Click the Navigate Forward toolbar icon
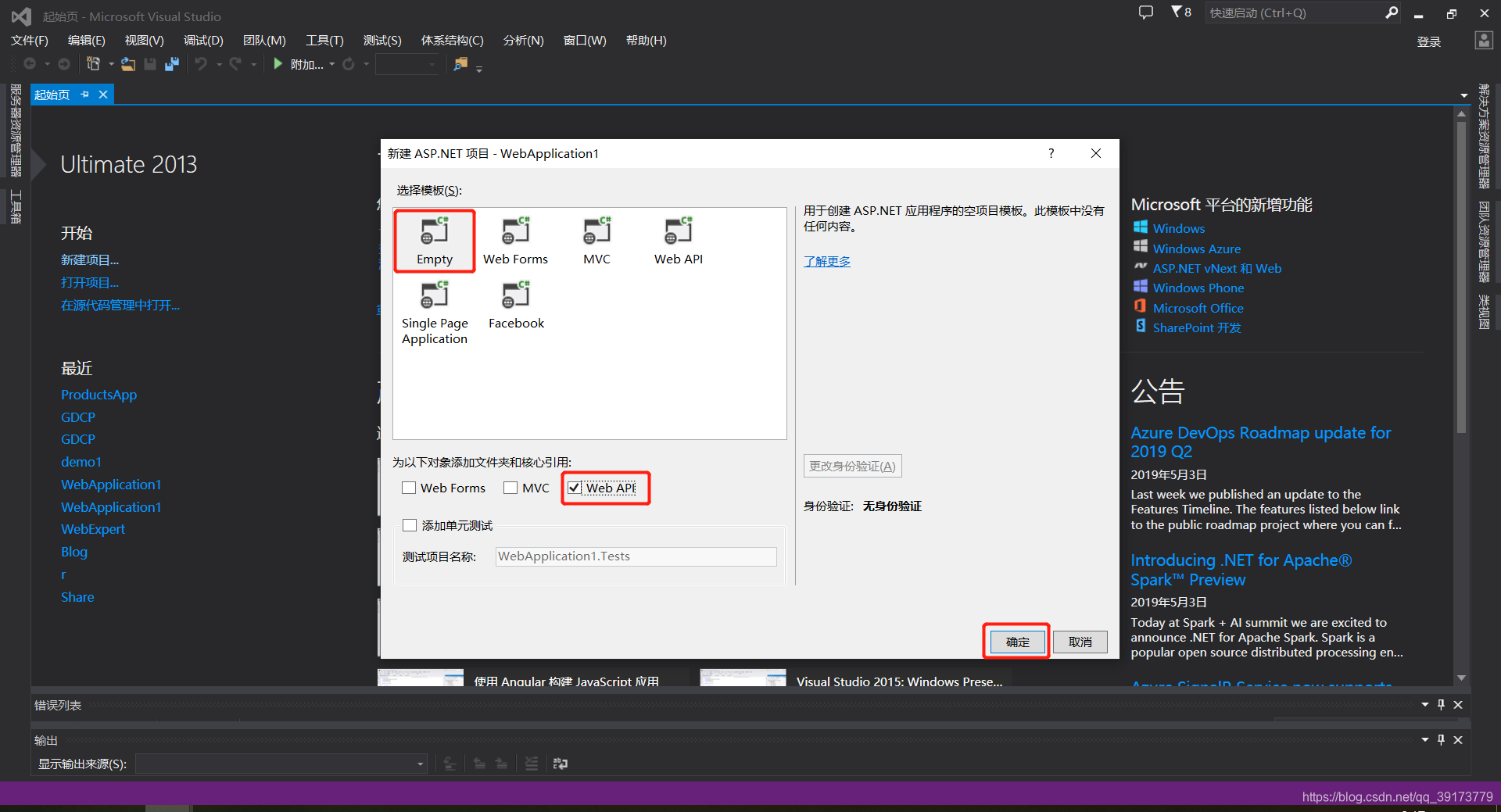This screenshot has width=1501, height=812. tap(64, 64)
